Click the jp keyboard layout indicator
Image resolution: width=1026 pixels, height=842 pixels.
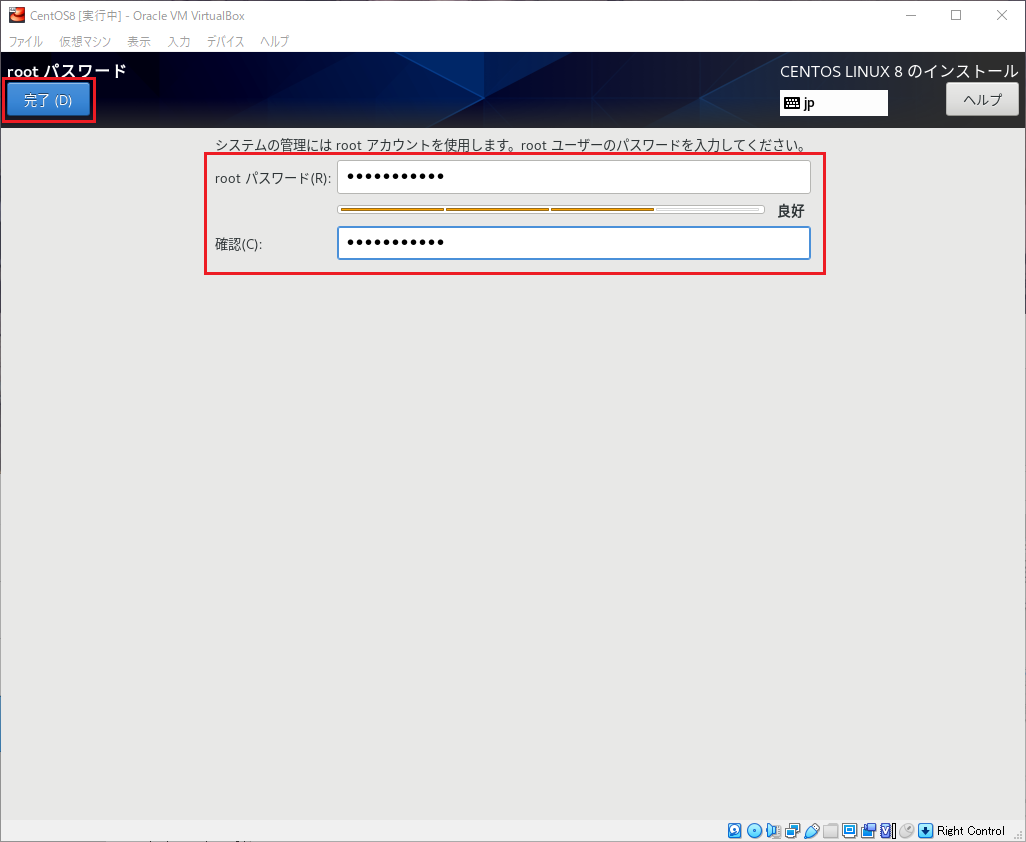click(x=834, y=103)
